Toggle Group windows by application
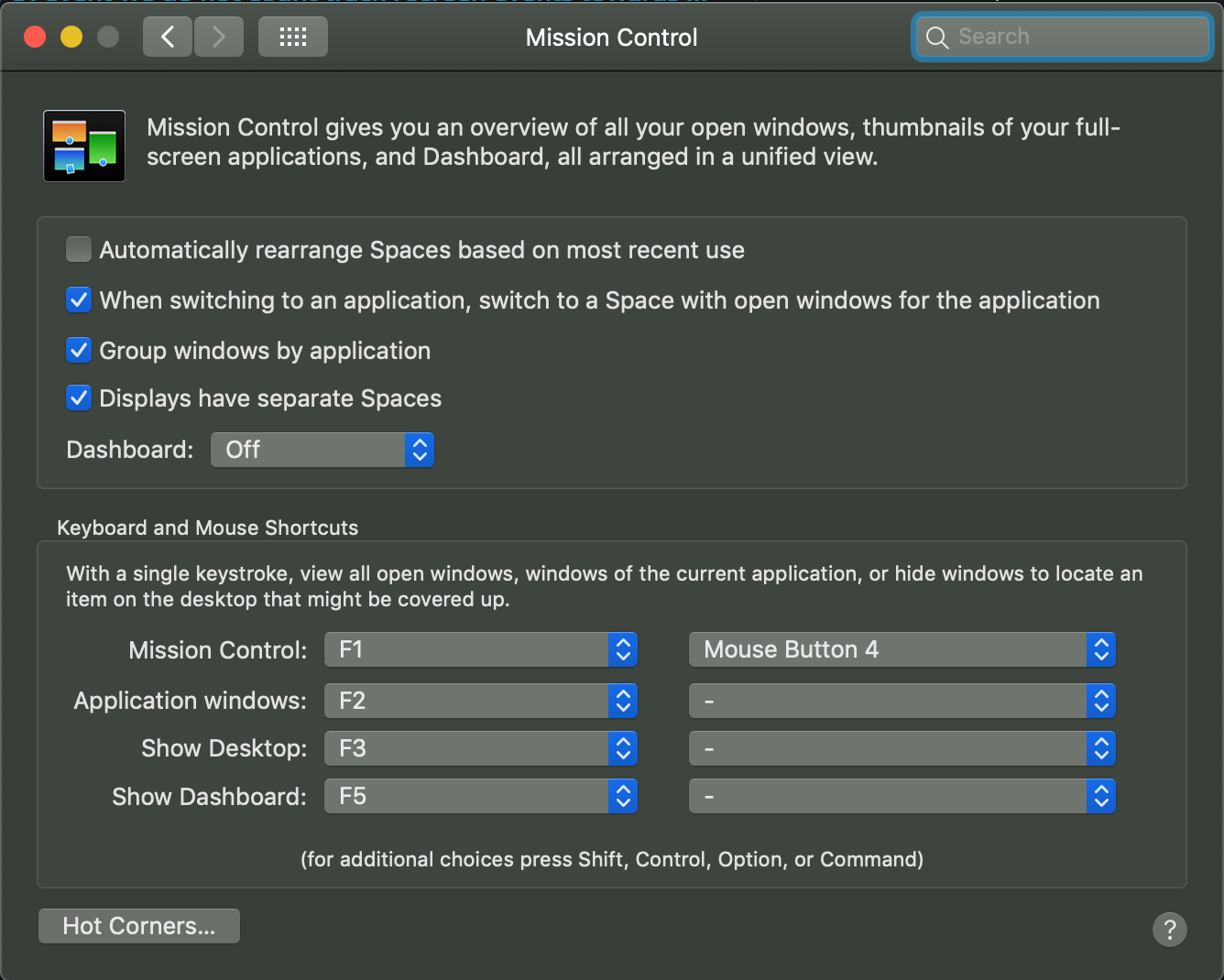 tap(79, 350)
